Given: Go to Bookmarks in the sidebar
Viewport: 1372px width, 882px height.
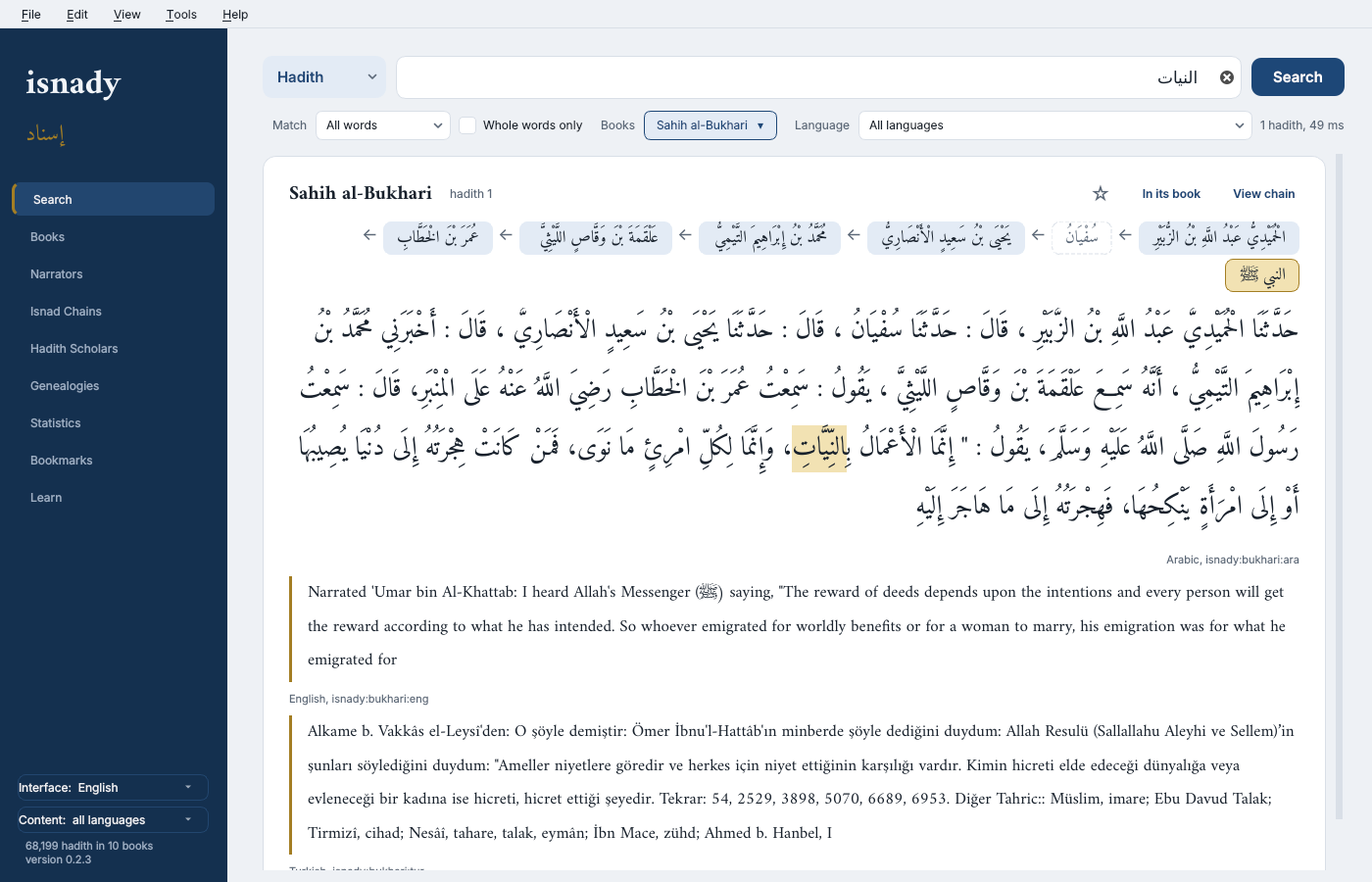Looking at the screenshot, I should pos(114,461).
